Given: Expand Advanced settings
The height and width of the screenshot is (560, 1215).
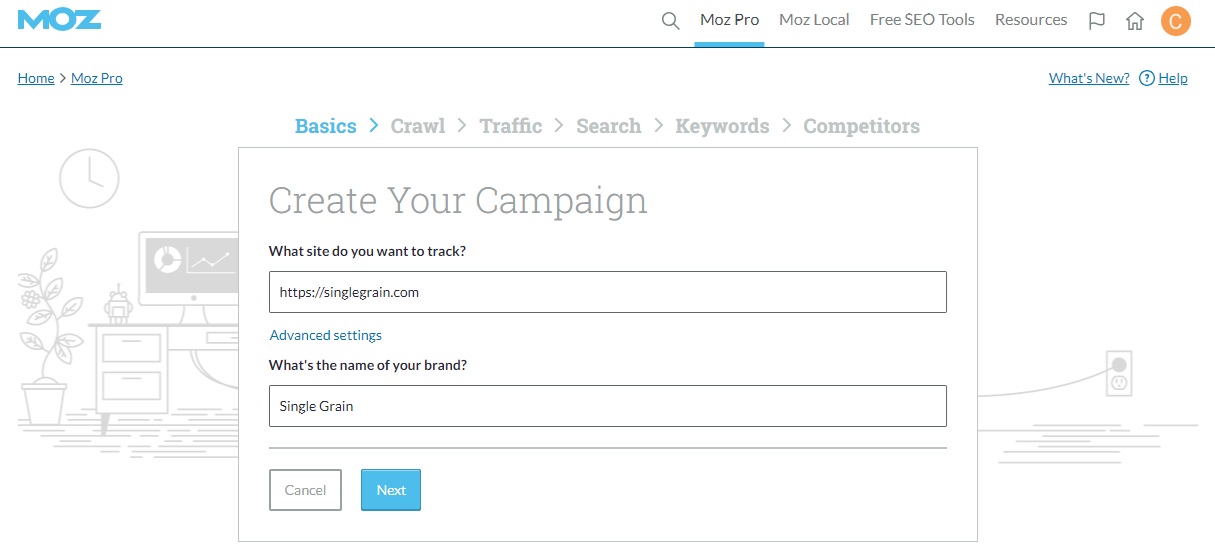Looking at the screenshot, I should 326,335.
